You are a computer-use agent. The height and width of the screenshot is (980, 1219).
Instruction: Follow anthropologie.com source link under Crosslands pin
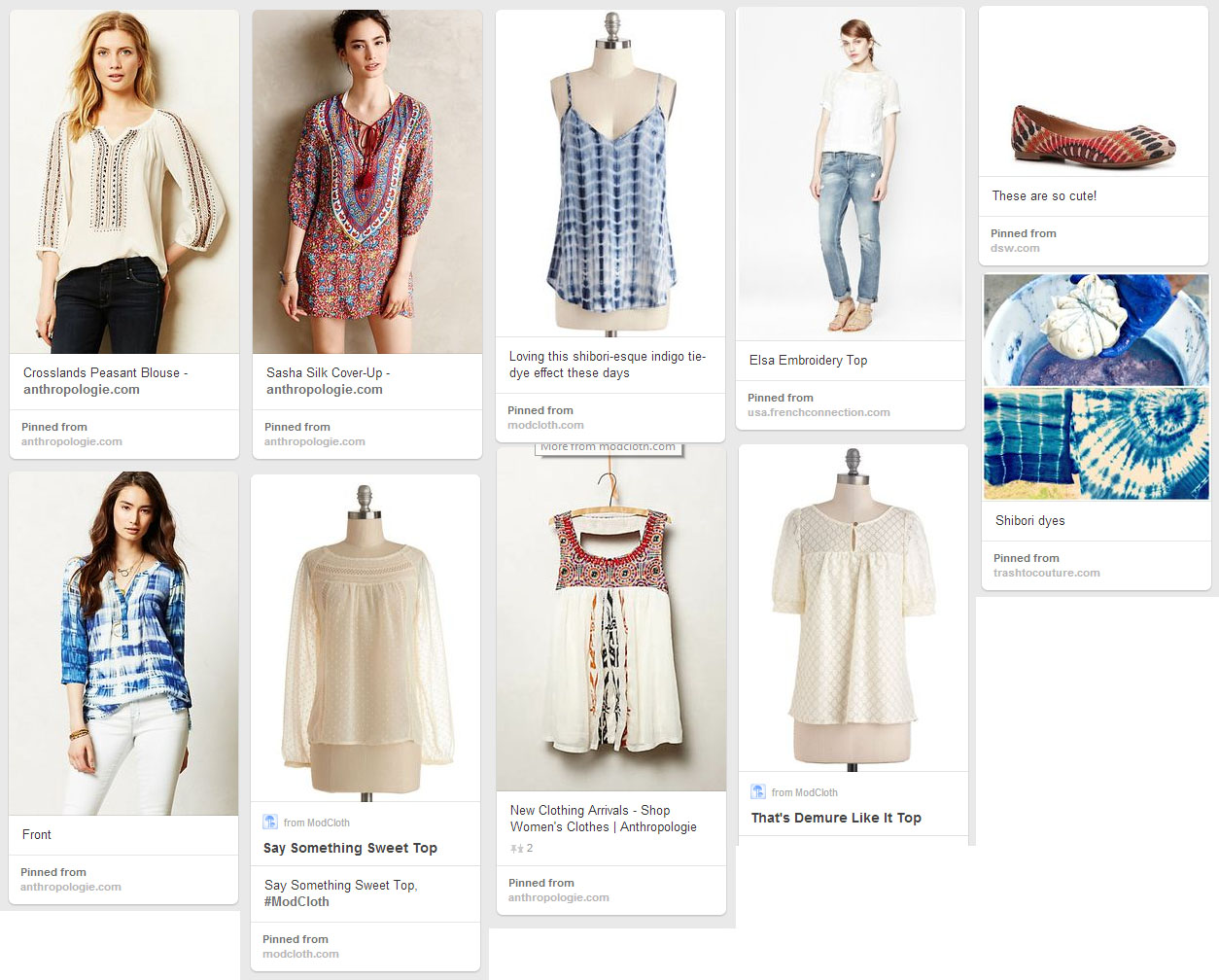point(72,442)
